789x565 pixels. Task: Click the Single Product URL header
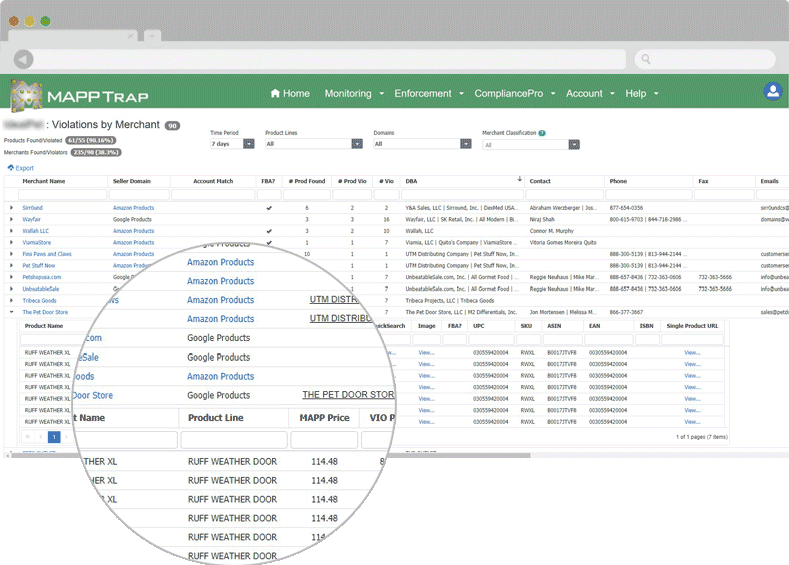pos(692,326)
